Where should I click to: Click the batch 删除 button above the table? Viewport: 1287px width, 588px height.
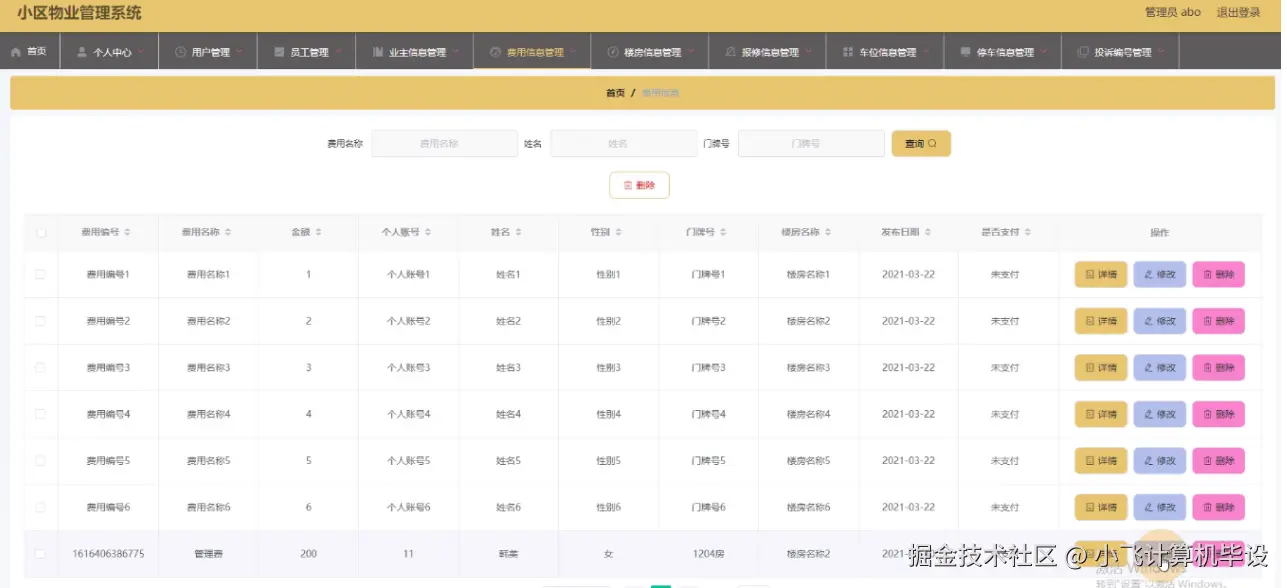(x=639, y=185)
